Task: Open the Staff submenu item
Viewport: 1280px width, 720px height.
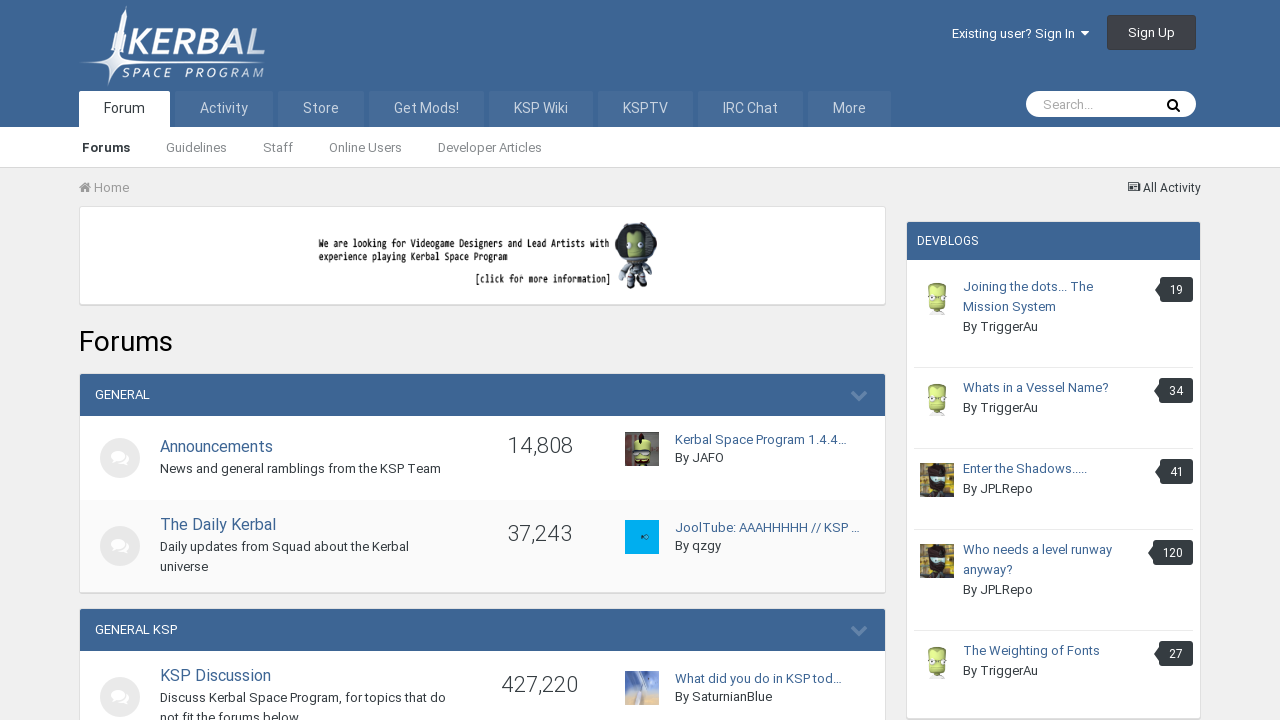Action: (278, 148)
